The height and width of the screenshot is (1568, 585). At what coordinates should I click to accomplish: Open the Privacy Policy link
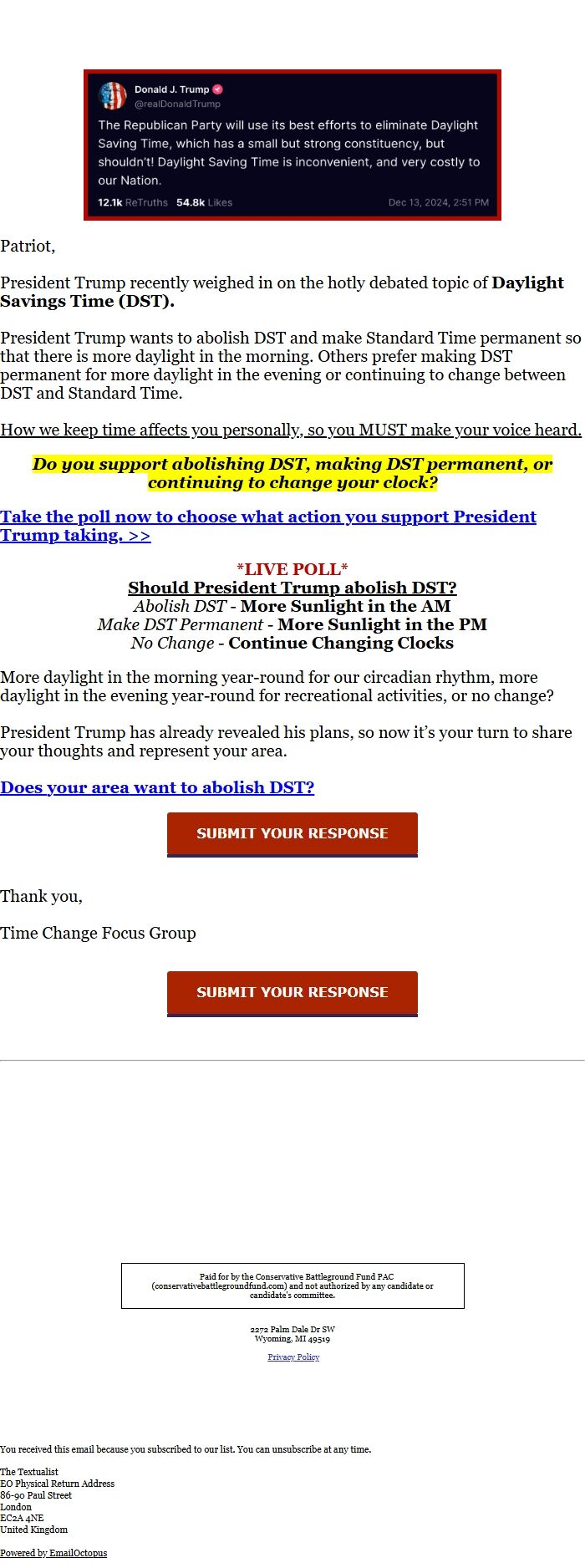click(292, 1357)
